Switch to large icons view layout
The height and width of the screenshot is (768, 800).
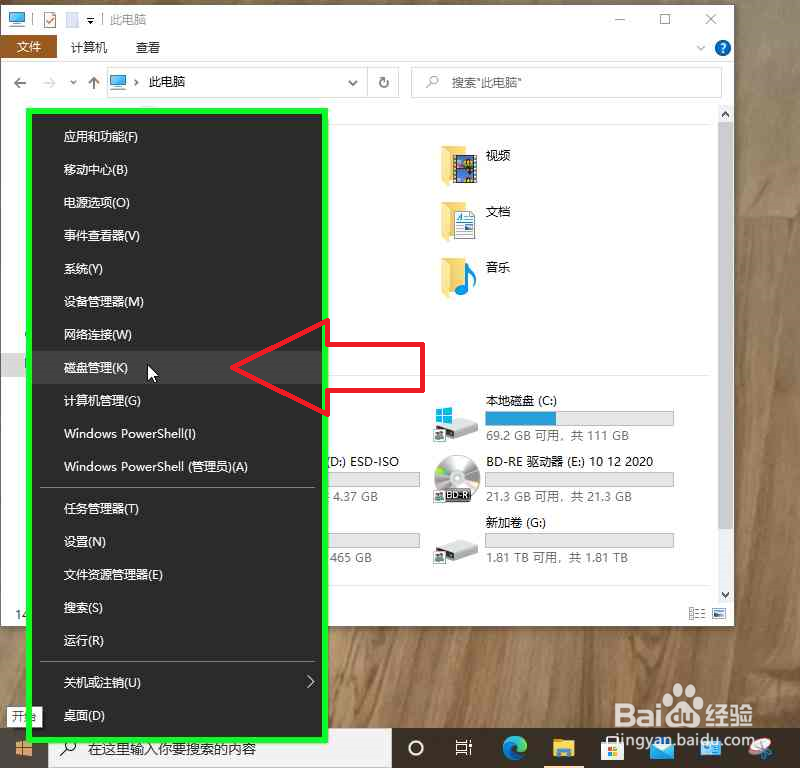click(x=719, y=613)
